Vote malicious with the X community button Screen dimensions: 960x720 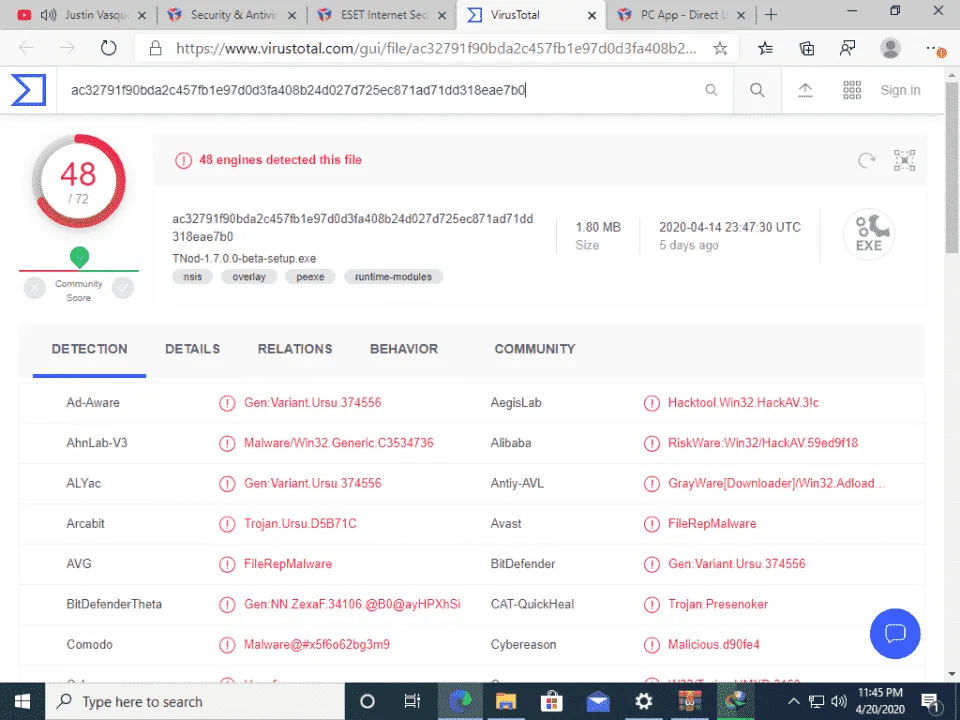tap(35, 288)
